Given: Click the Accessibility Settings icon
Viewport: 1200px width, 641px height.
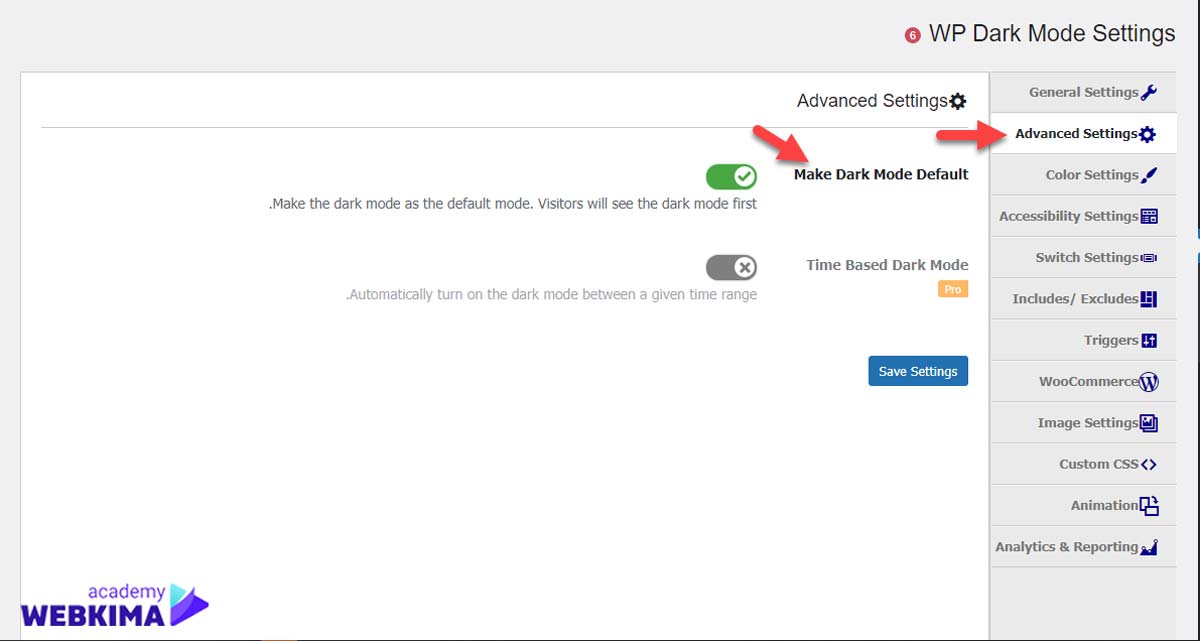Looking at the screenshot, I should (1149, 216).
